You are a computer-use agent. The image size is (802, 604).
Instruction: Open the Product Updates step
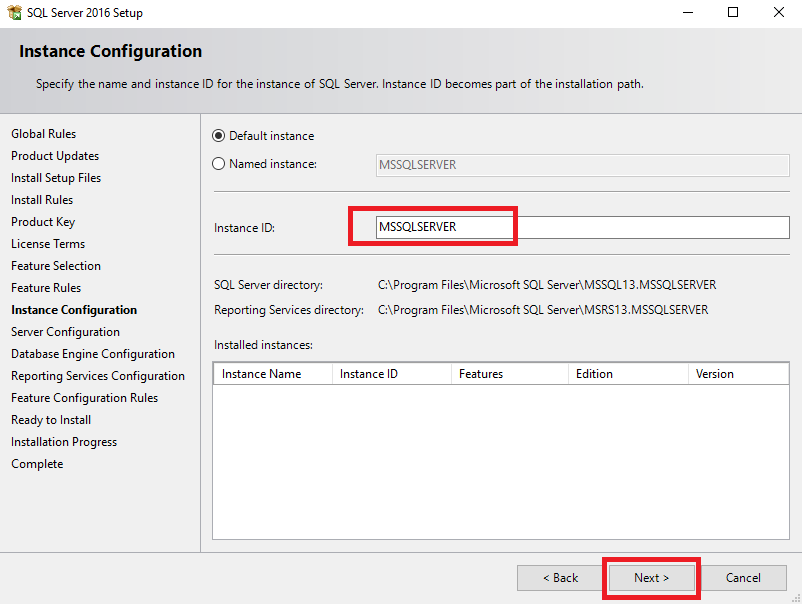(55, 156)
